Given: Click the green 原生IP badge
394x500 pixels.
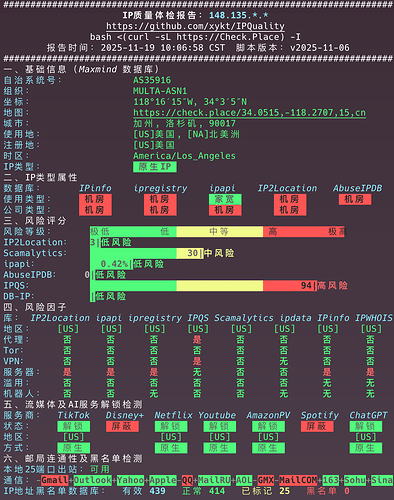Looking at the screenshot, I should 155,167.
